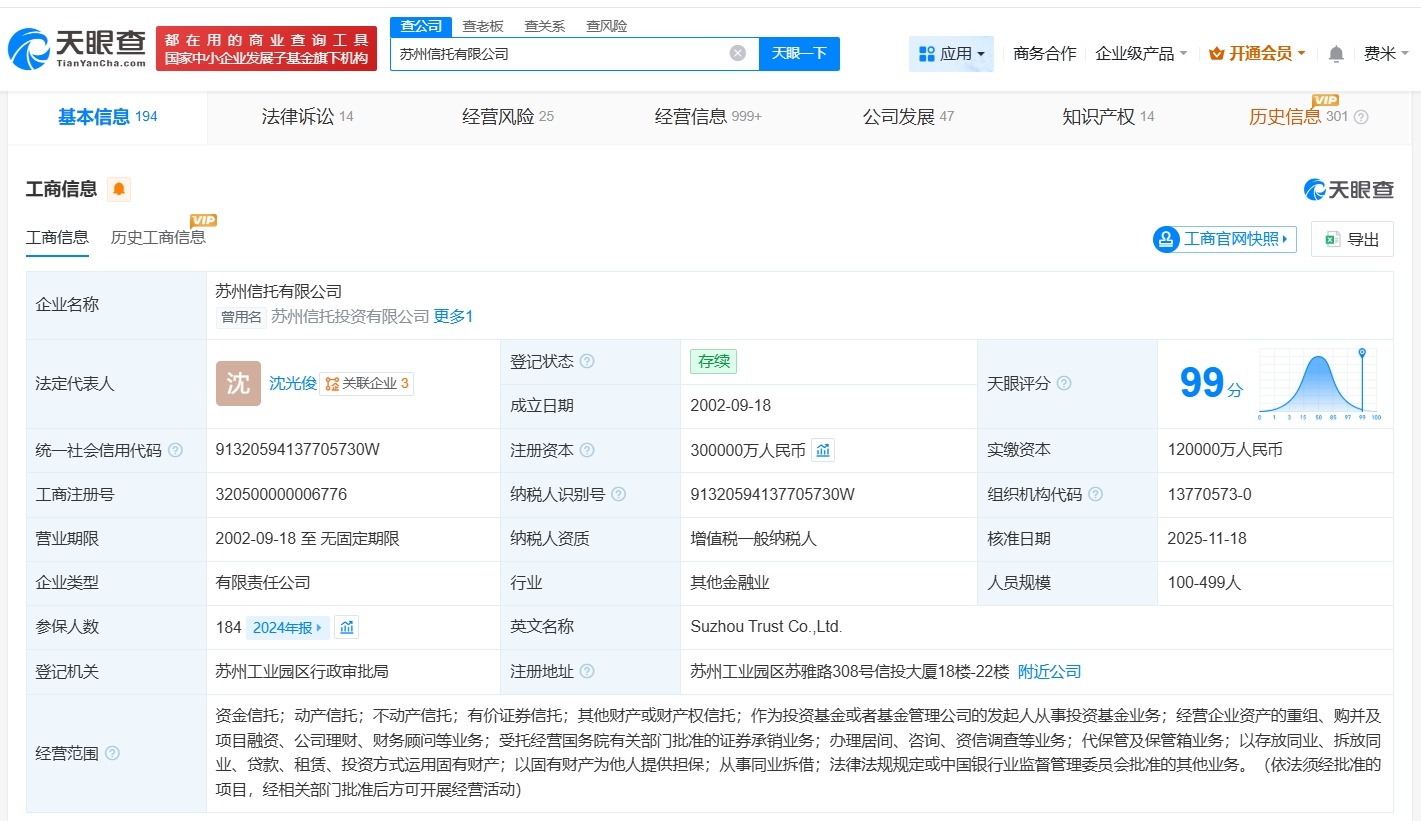Screen dimensions: 1421x821
Task: Click the help icon beside 天眼评分
Action: click(x=1063, y=383)
